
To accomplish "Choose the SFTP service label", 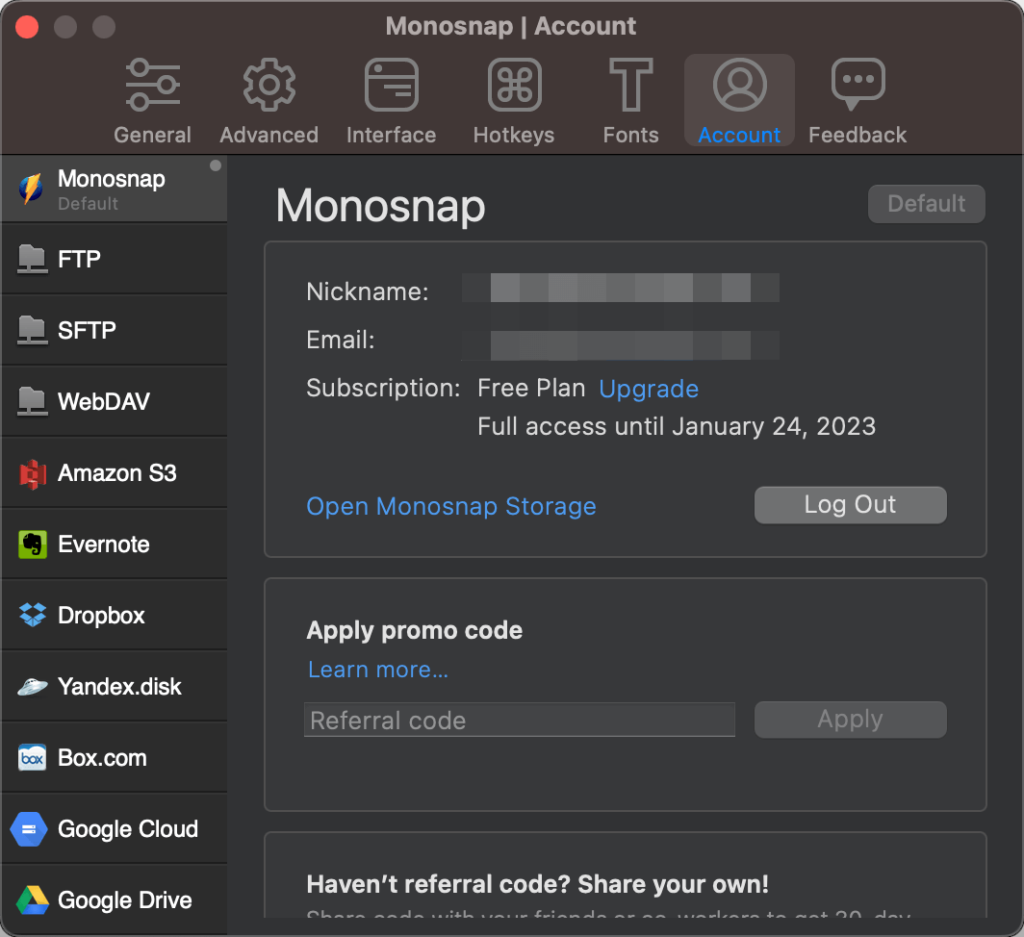I will click(x=87, y=330).
